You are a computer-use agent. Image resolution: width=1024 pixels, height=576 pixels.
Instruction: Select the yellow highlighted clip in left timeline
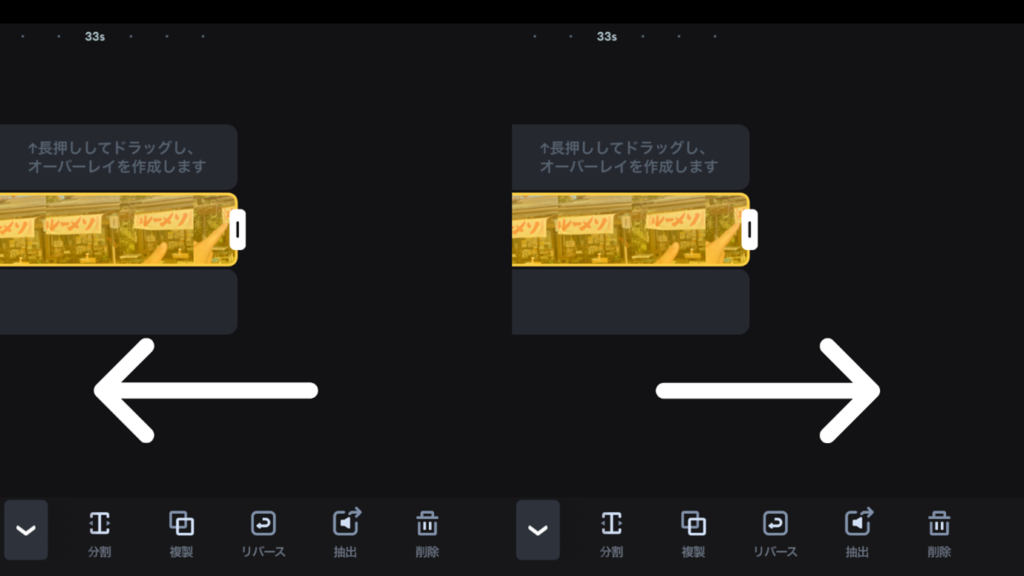point(118,230)
